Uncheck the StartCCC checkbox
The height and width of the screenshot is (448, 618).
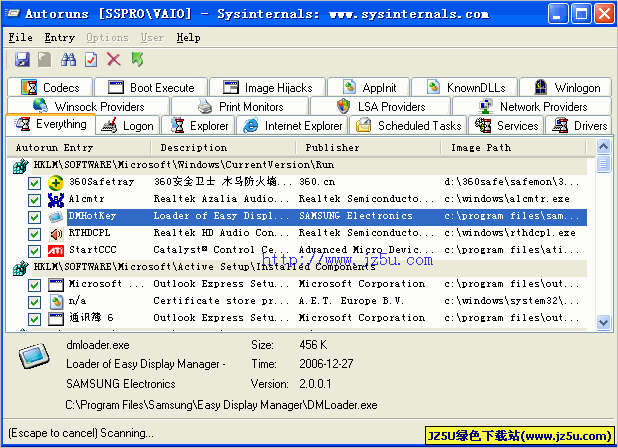coord(34,251)
